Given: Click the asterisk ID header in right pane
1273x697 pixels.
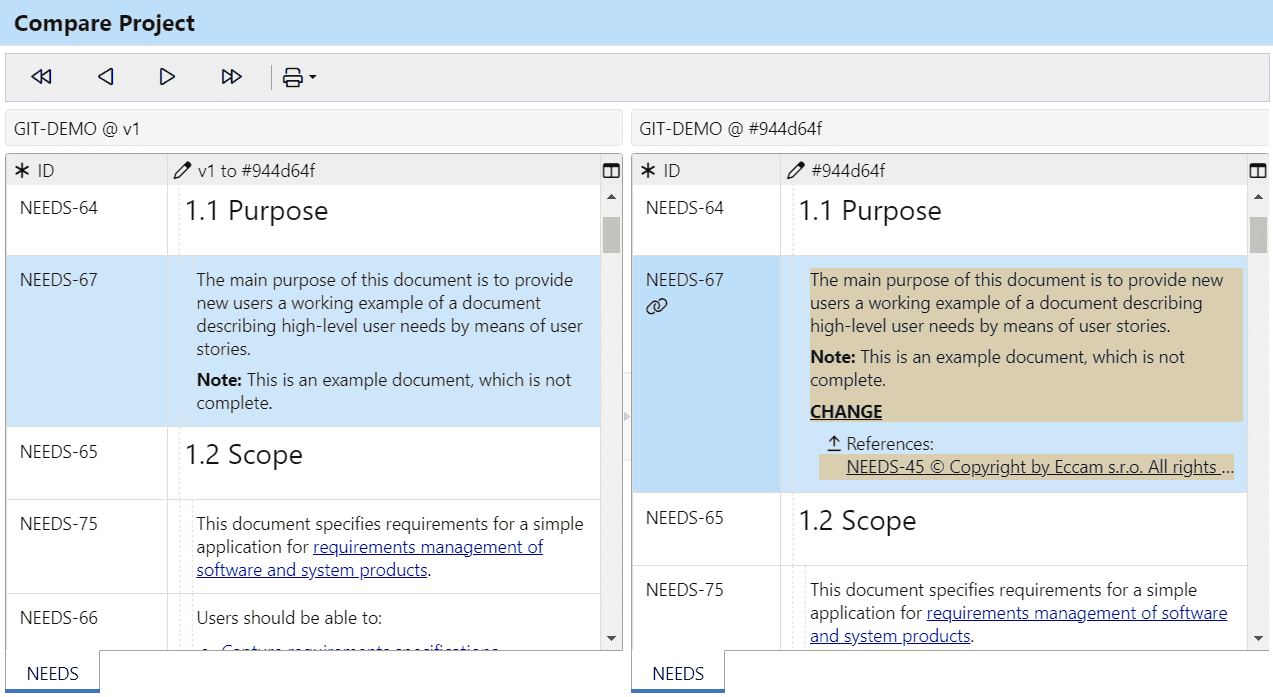Looking at the screenshot, I should (661, 171).
